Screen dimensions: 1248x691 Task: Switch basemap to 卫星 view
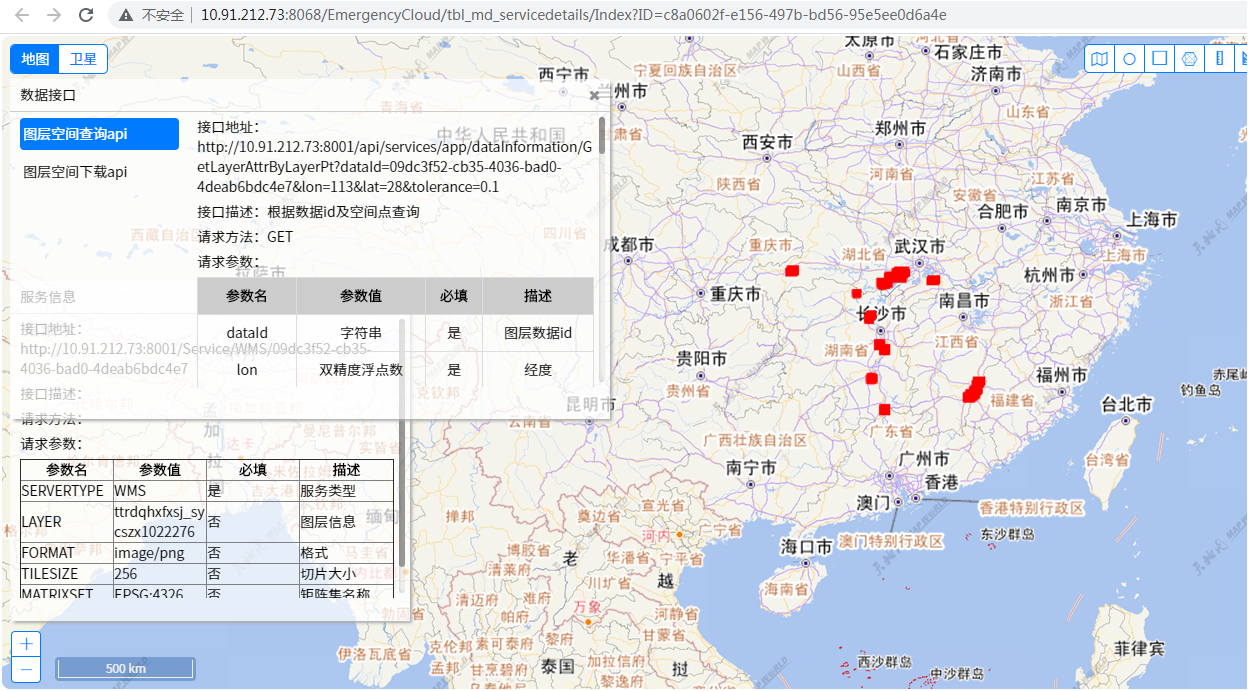[x=84, y=59]
